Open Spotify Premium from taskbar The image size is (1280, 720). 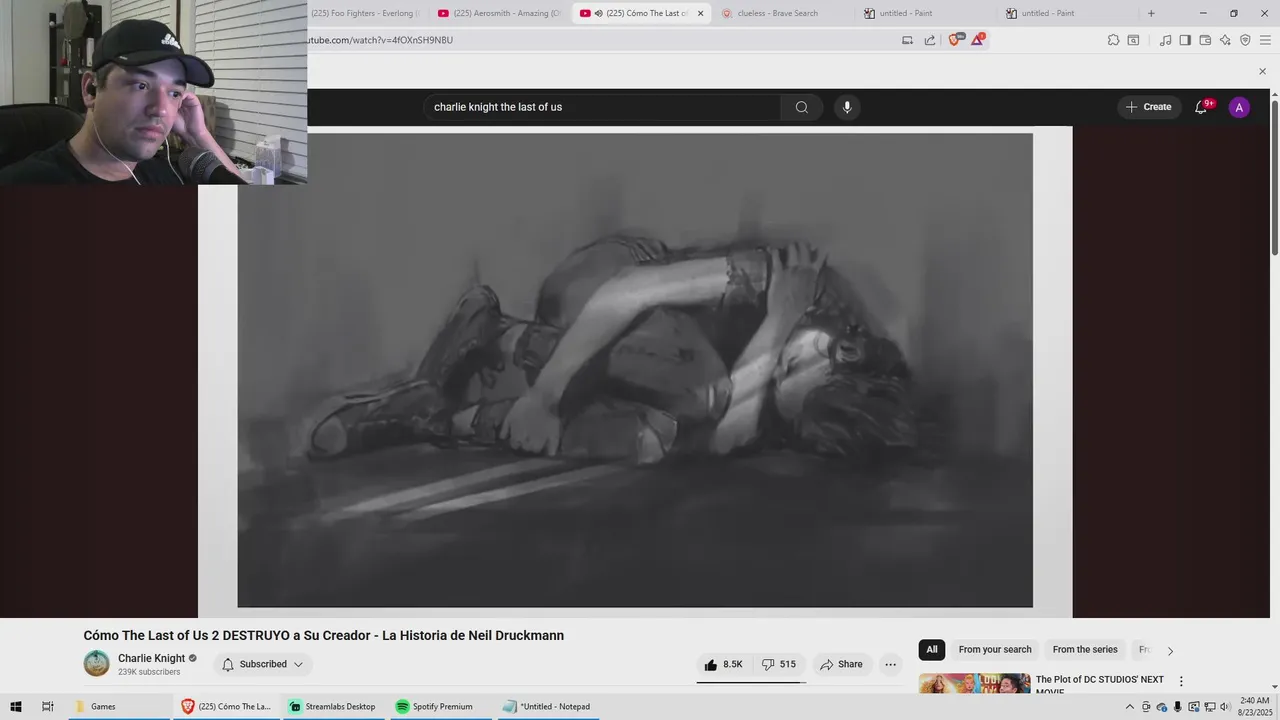click(440, 706)
